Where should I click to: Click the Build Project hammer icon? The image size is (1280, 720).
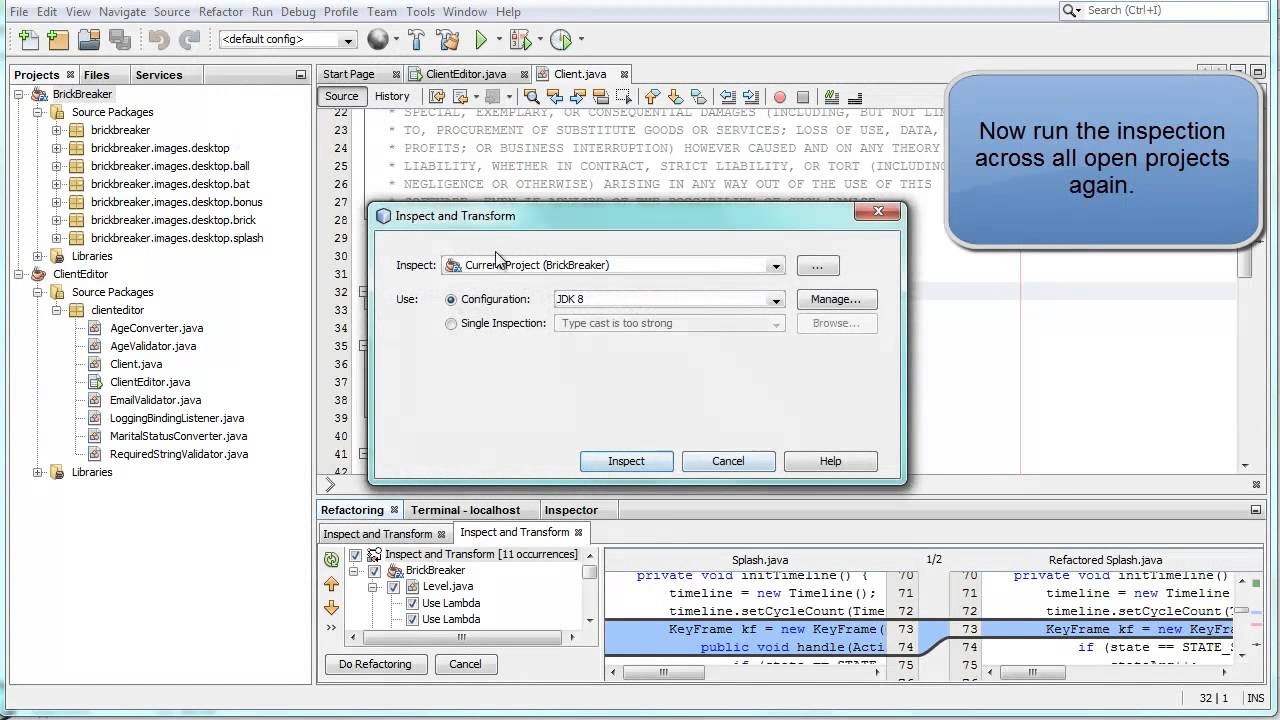[x=416, y=40]
